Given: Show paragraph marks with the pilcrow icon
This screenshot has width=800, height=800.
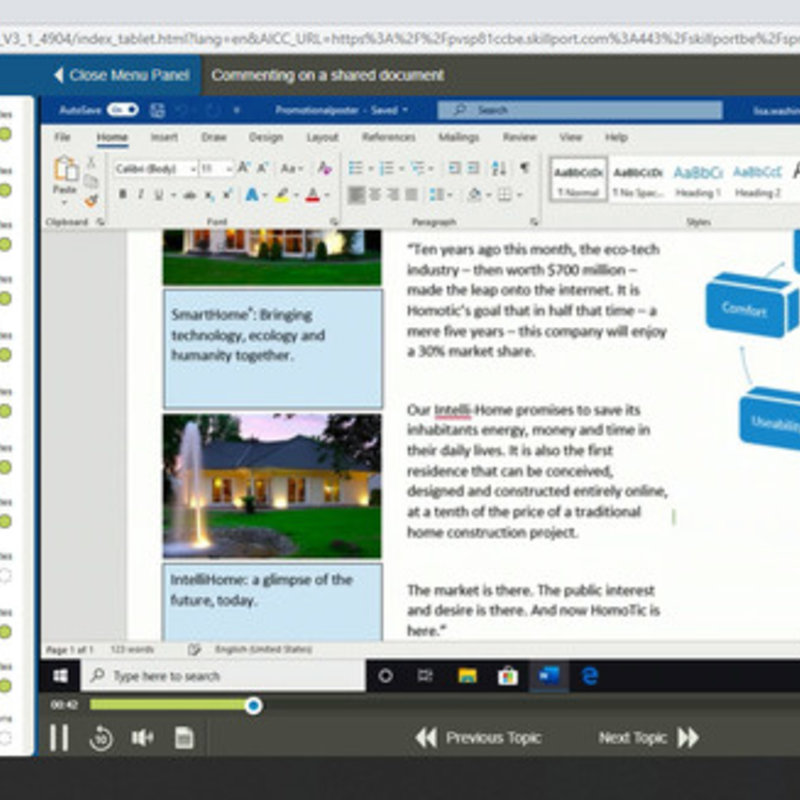Looking at the screenshot, I should pos(524,167).
